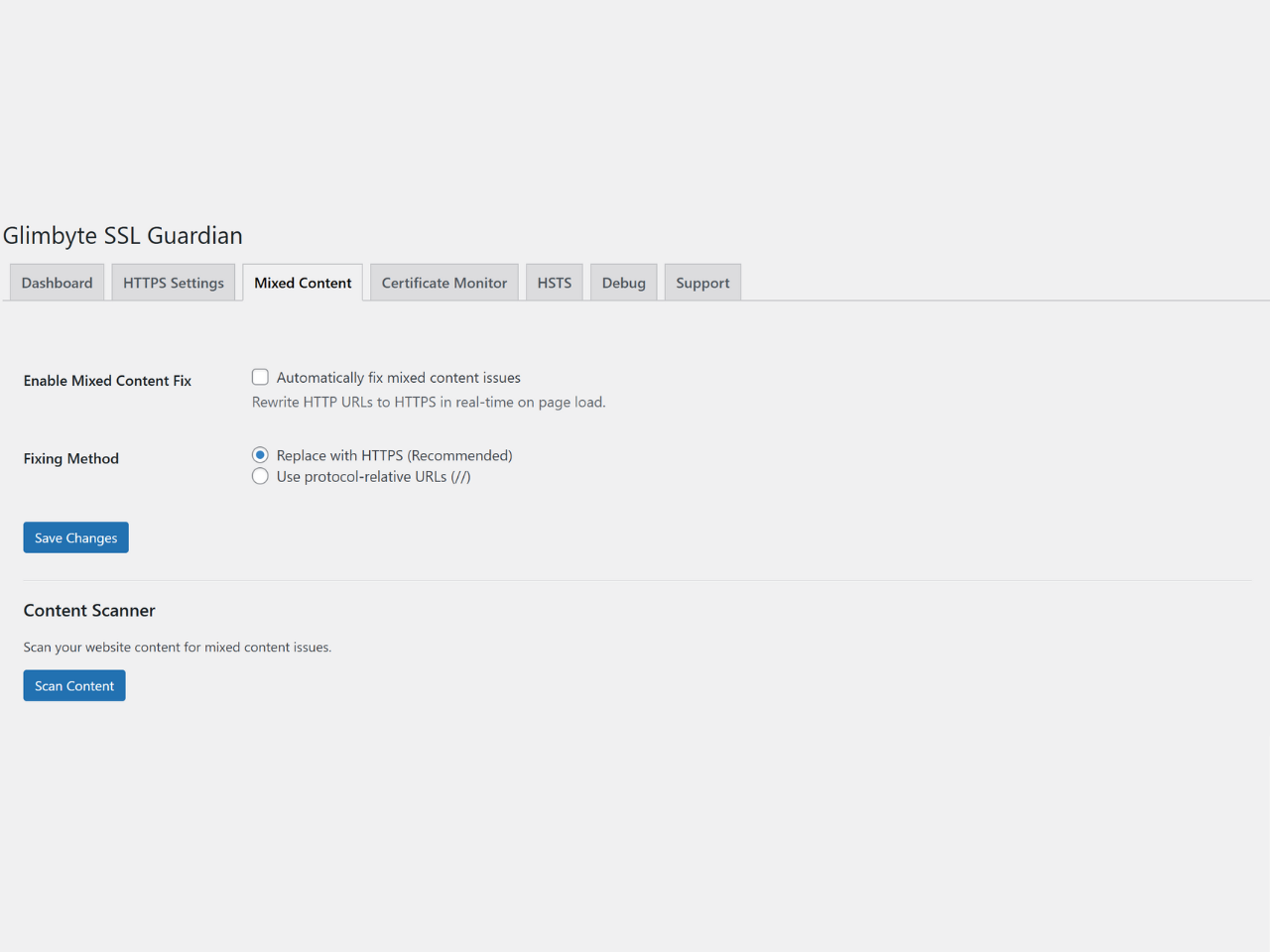Switch to the Support tab
The image size is (1270, 952).
coord(702,283)
